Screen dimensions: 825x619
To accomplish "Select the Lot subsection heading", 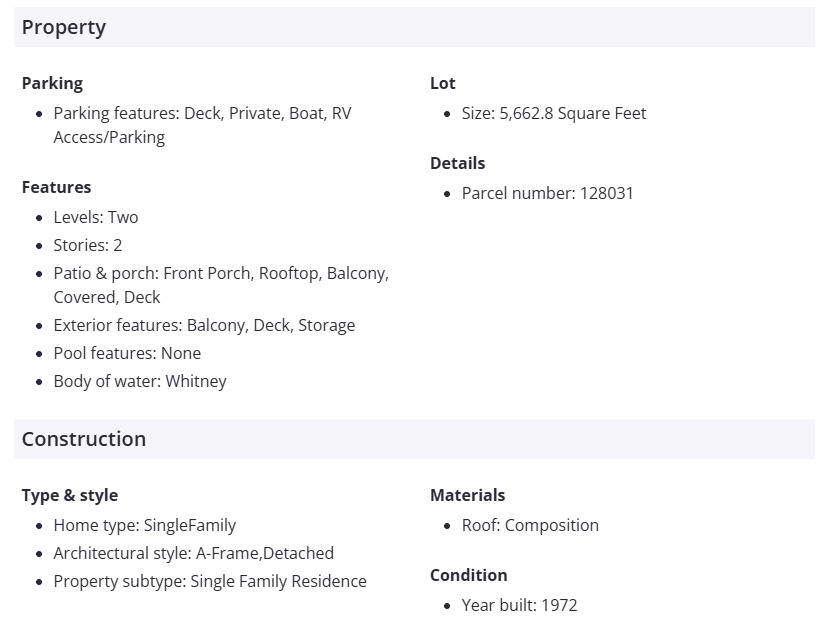I will point(443,83).
